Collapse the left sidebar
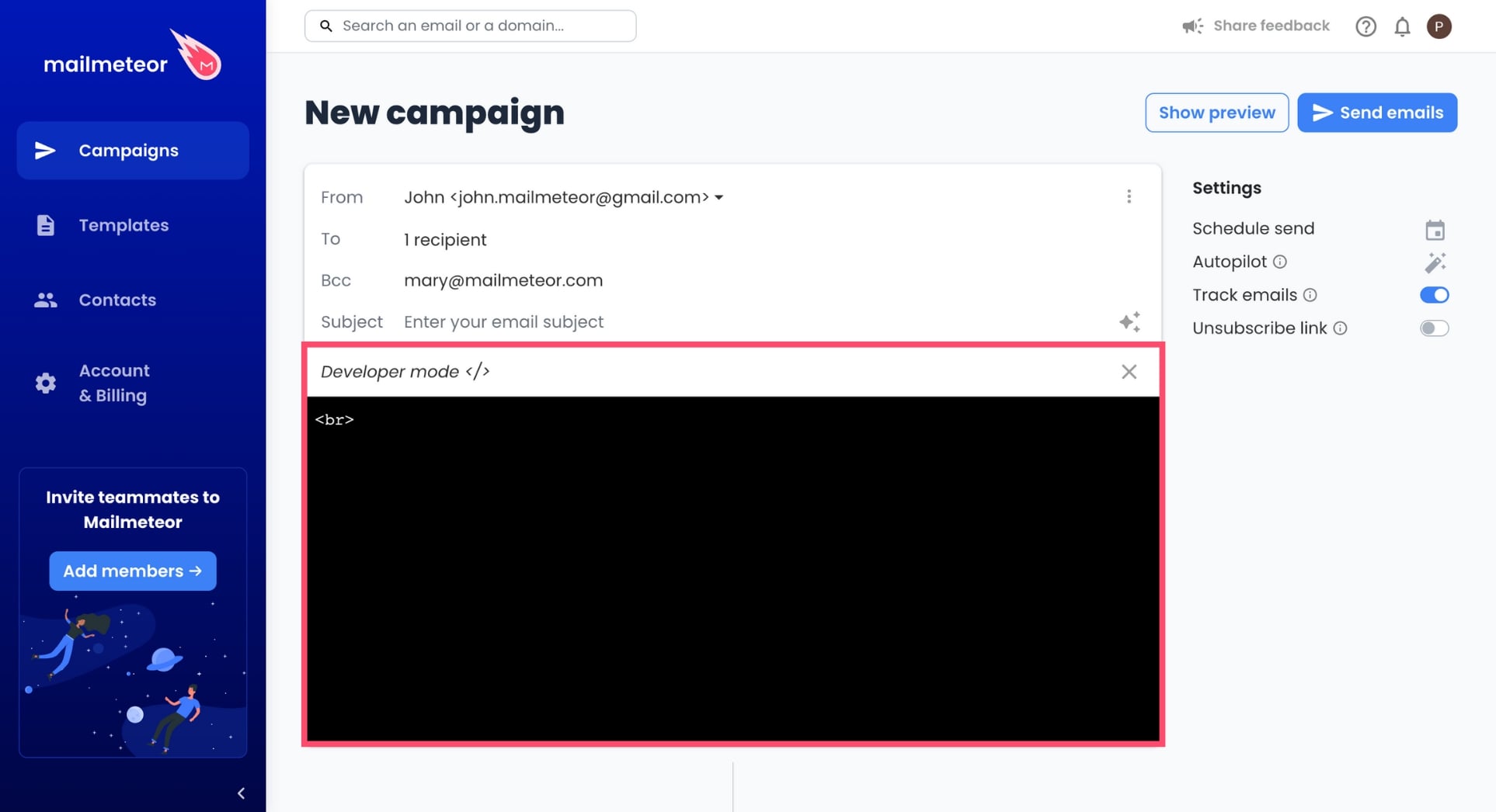Image resolution: width=1496 pixels, height=812 pixels. point(241,793)
